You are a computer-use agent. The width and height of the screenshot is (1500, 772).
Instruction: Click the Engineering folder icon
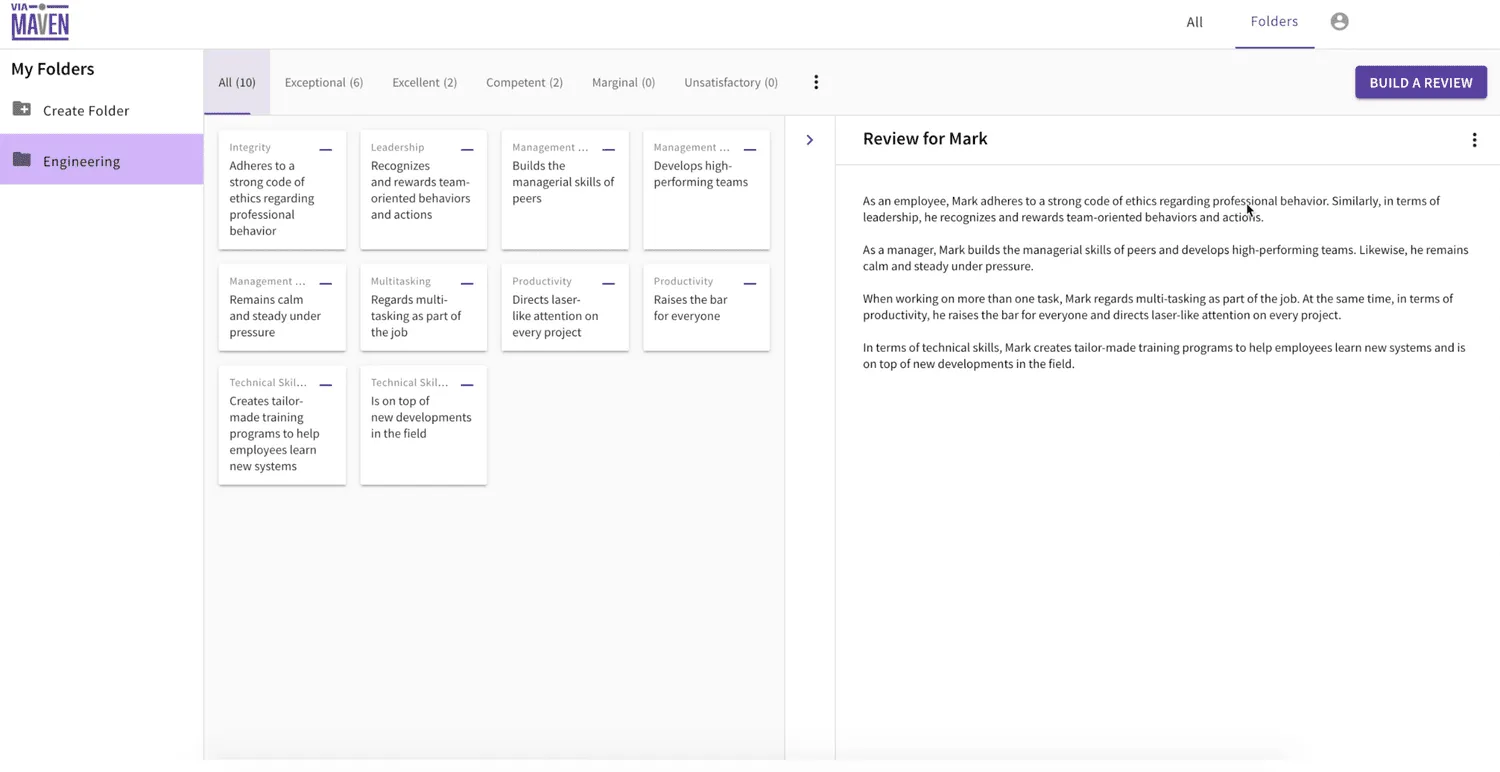(x=21, y=160)
